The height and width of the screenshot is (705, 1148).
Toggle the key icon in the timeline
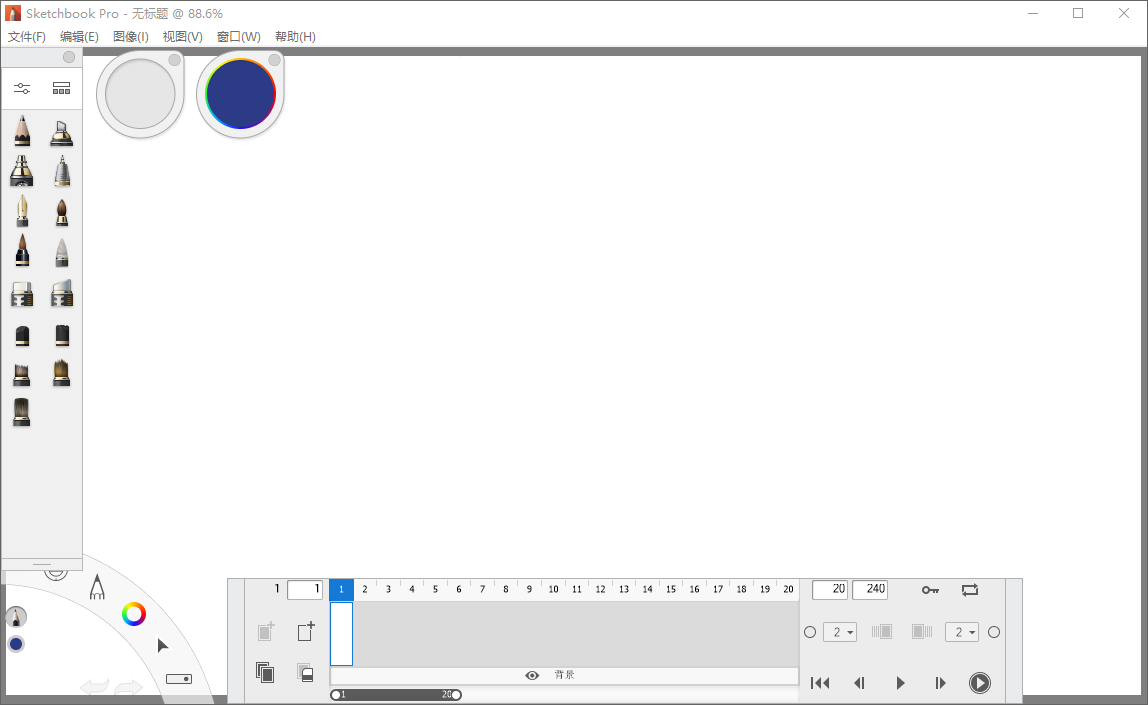click(929, 590)
